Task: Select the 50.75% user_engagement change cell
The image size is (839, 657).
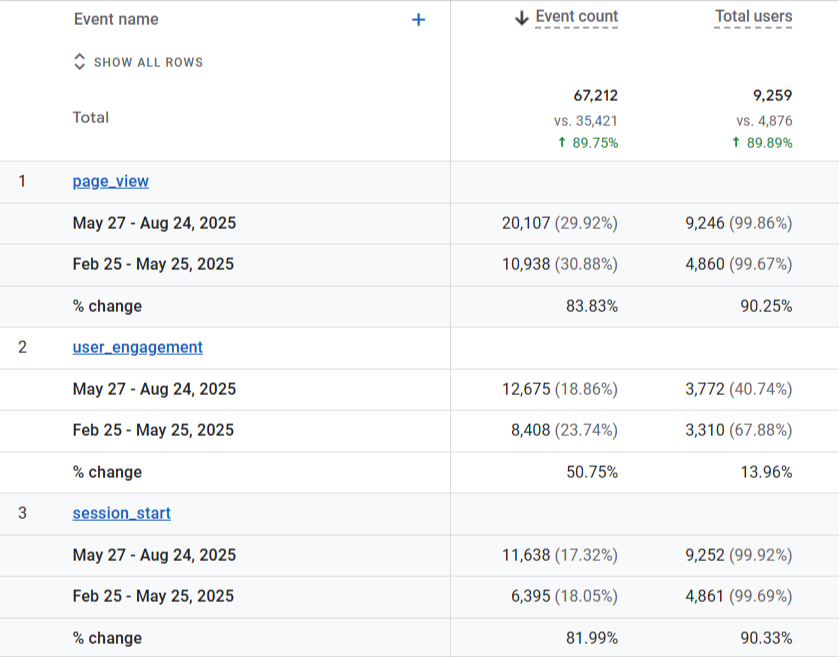Action: coord(592,472)
